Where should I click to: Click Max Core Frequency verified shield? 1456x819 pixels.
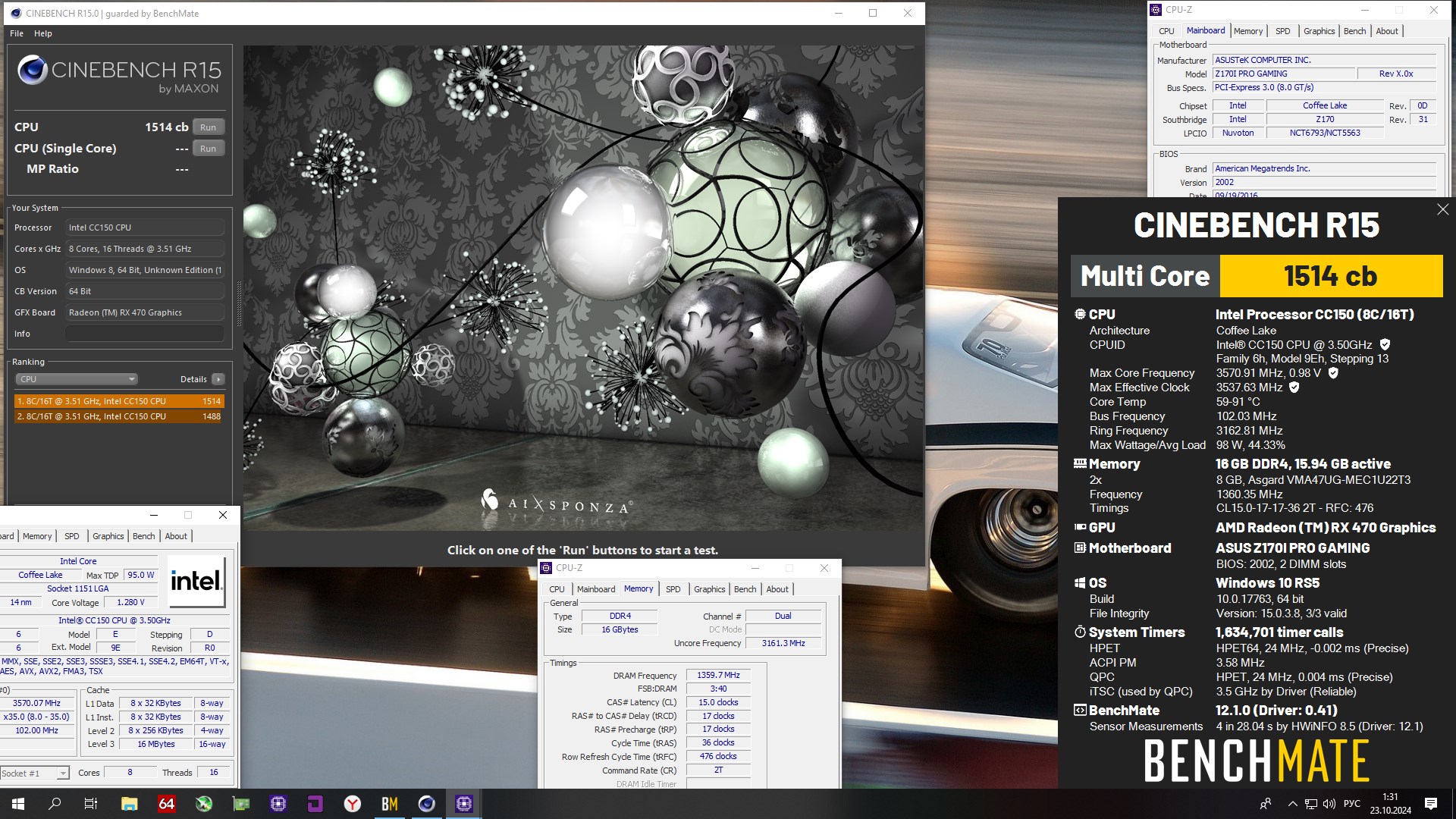[x=1333, y=373]
